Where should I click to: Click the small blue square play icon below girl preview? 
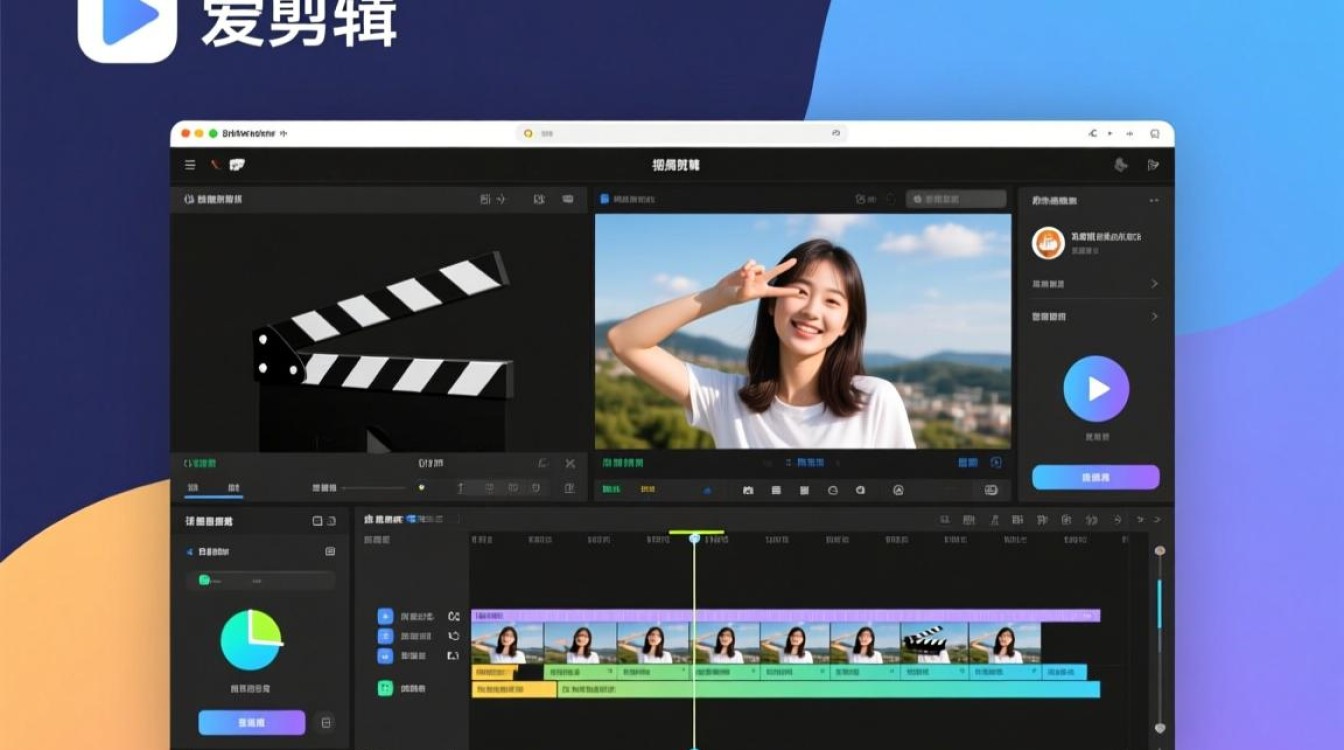click(996, 463)
